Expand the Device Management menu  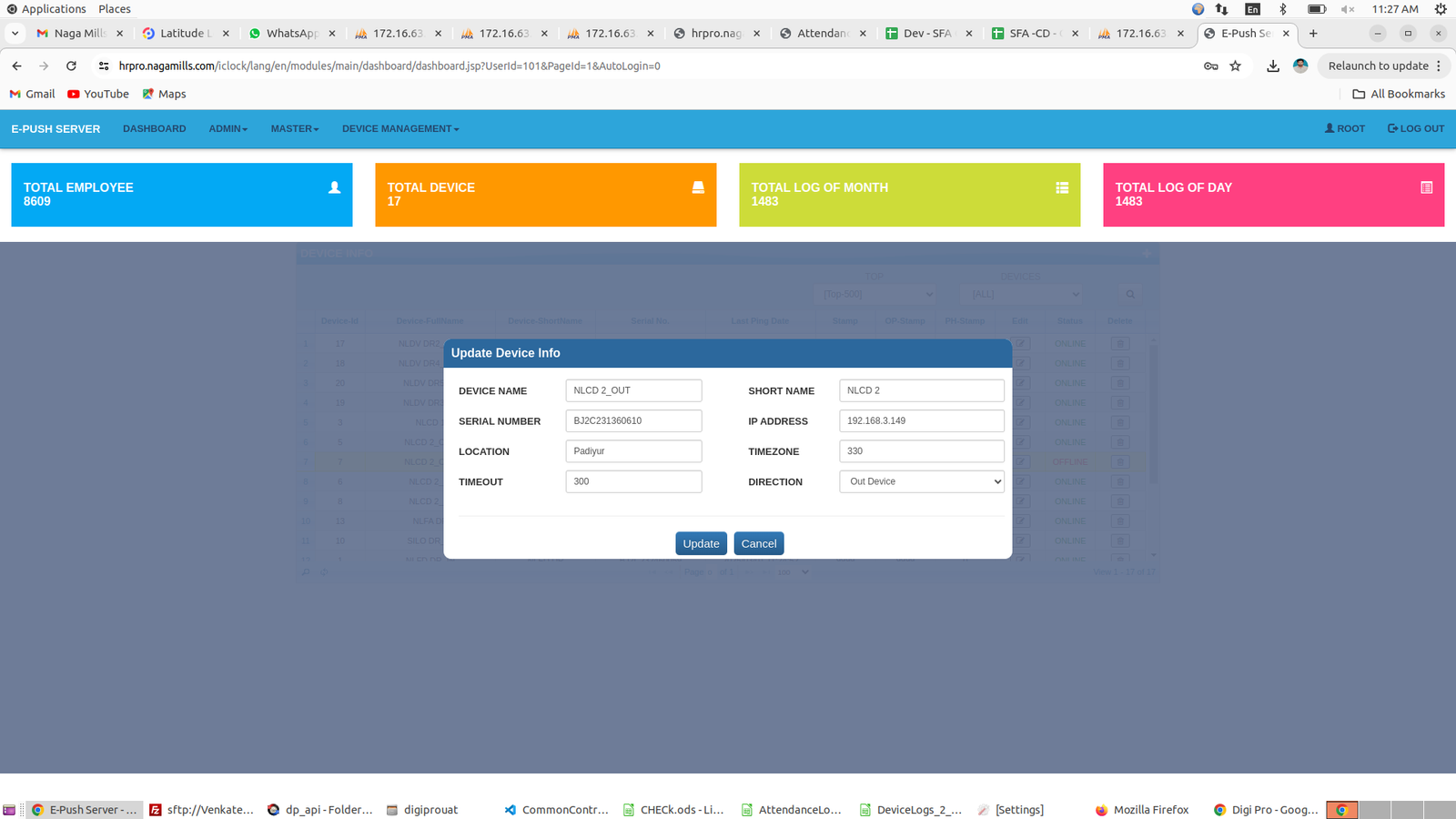400,129
